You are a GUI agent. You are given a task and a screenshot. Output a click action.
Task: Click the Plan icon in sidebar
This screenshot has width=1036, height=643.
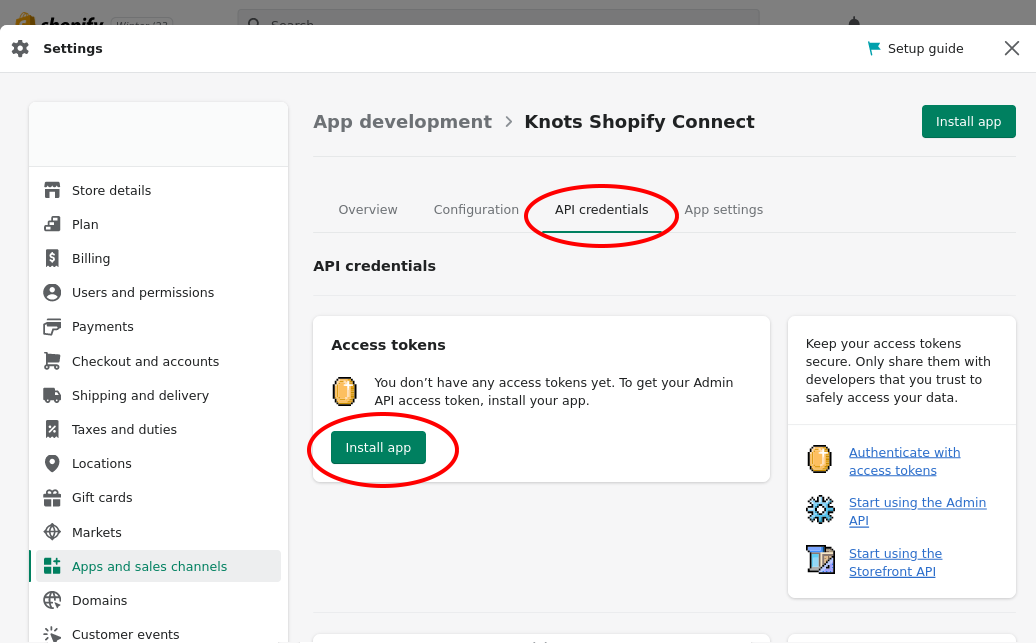tap(52, 224)
